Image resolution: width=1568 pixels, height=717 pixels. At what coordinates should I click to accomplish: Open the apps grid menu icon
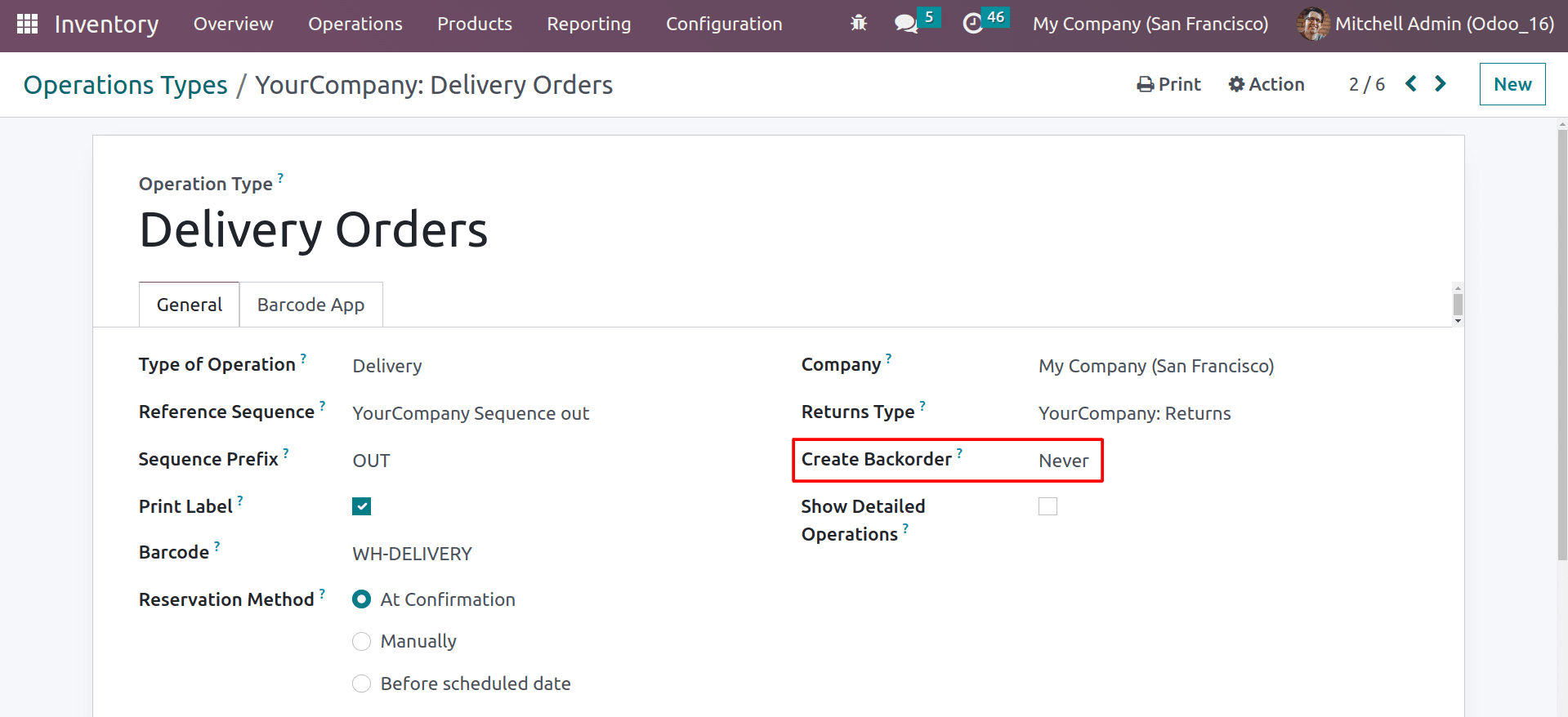pyautogui.click(x=27, y=24)
